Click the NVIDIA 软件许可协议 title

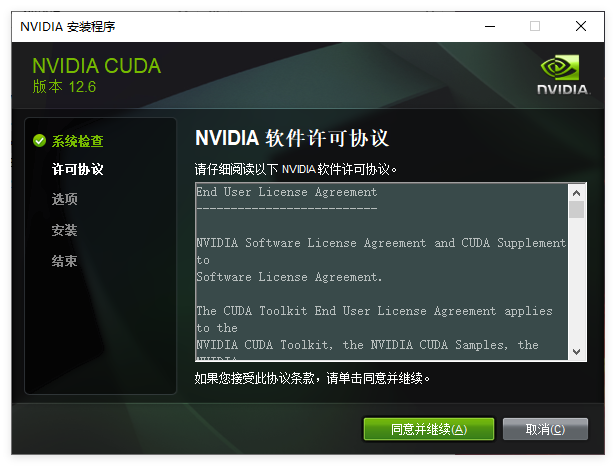[292, 138]
